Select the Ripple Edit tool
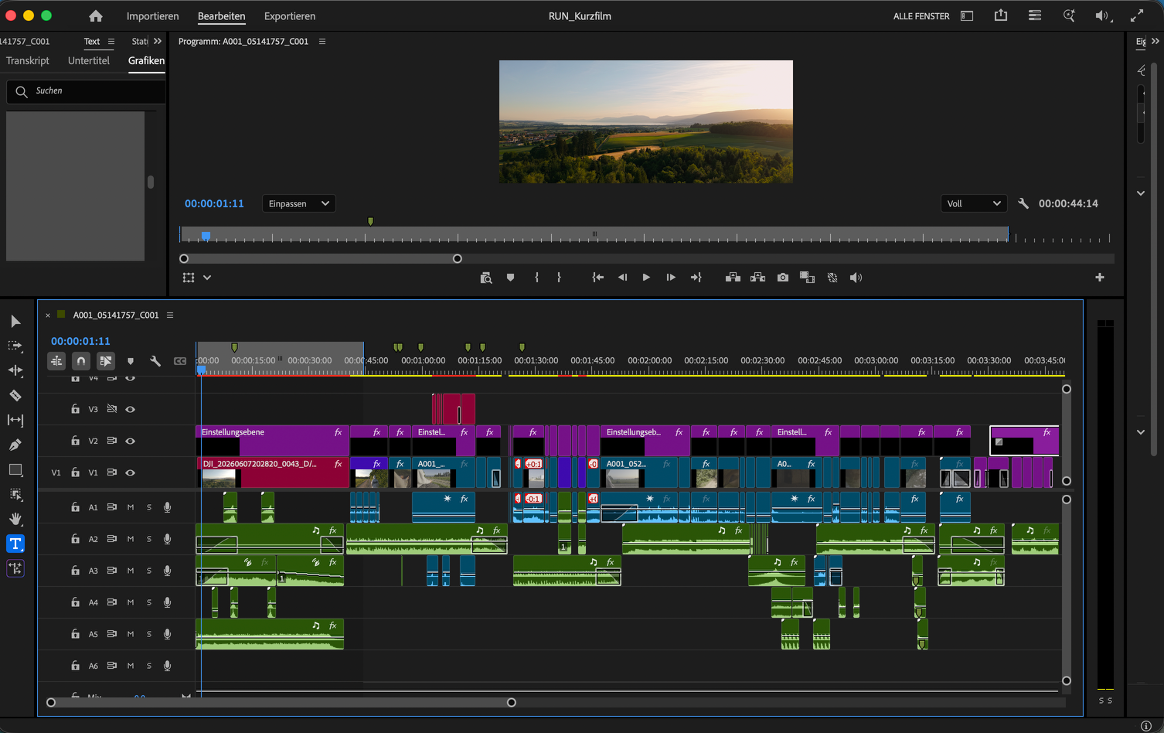Image resolution: width=1164 pixels, height=734 pixels. coord(15,370)
